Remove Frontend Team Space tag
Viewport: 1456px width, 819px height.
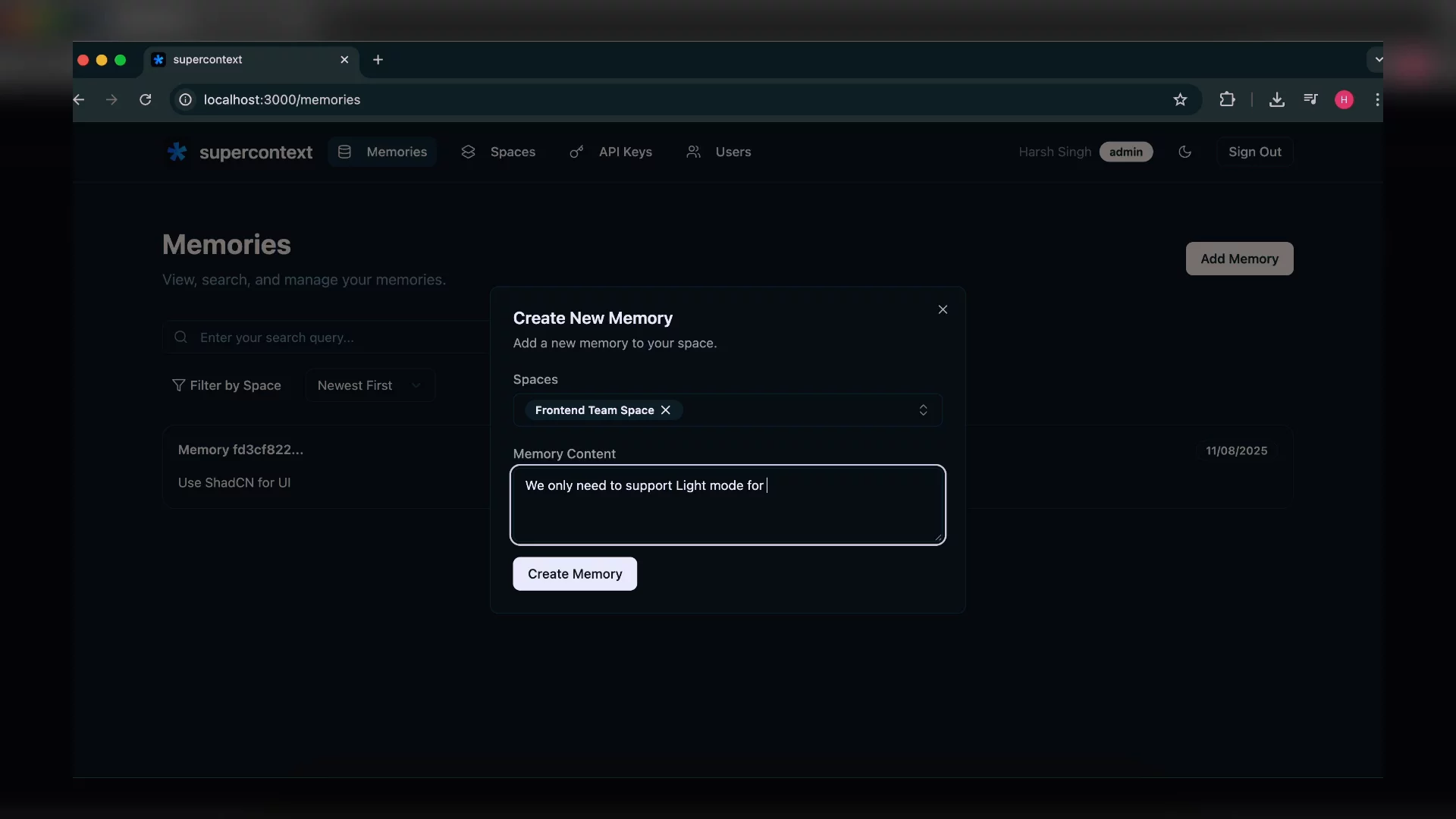point(666,410)
